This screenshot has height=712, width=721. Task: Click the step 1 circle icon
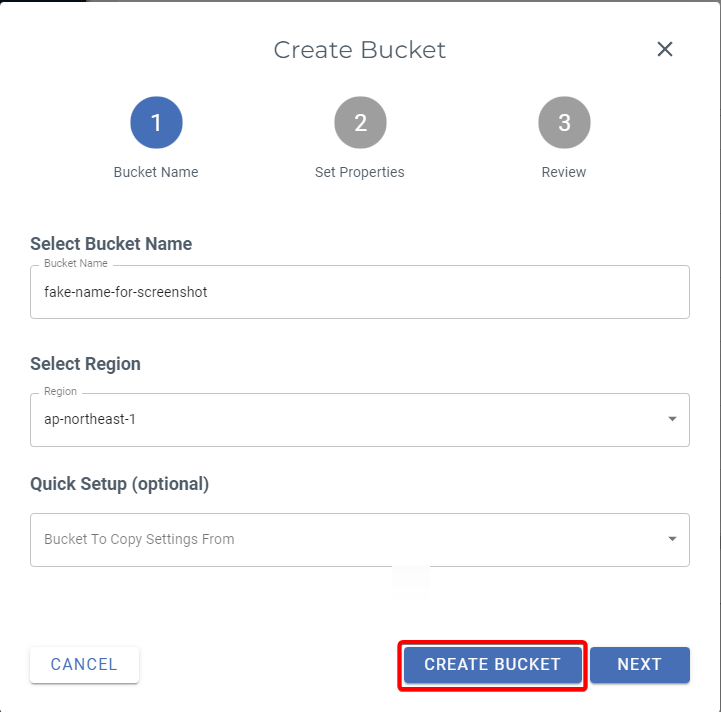point(156,123)
